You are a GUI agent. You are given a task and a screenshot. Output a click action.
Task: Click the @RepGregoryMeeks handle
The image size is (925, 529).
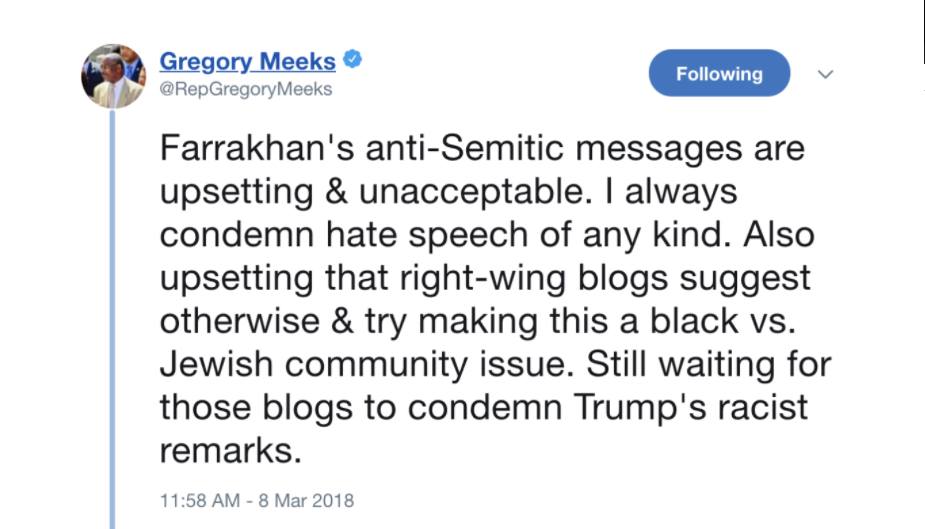[245, 89]
